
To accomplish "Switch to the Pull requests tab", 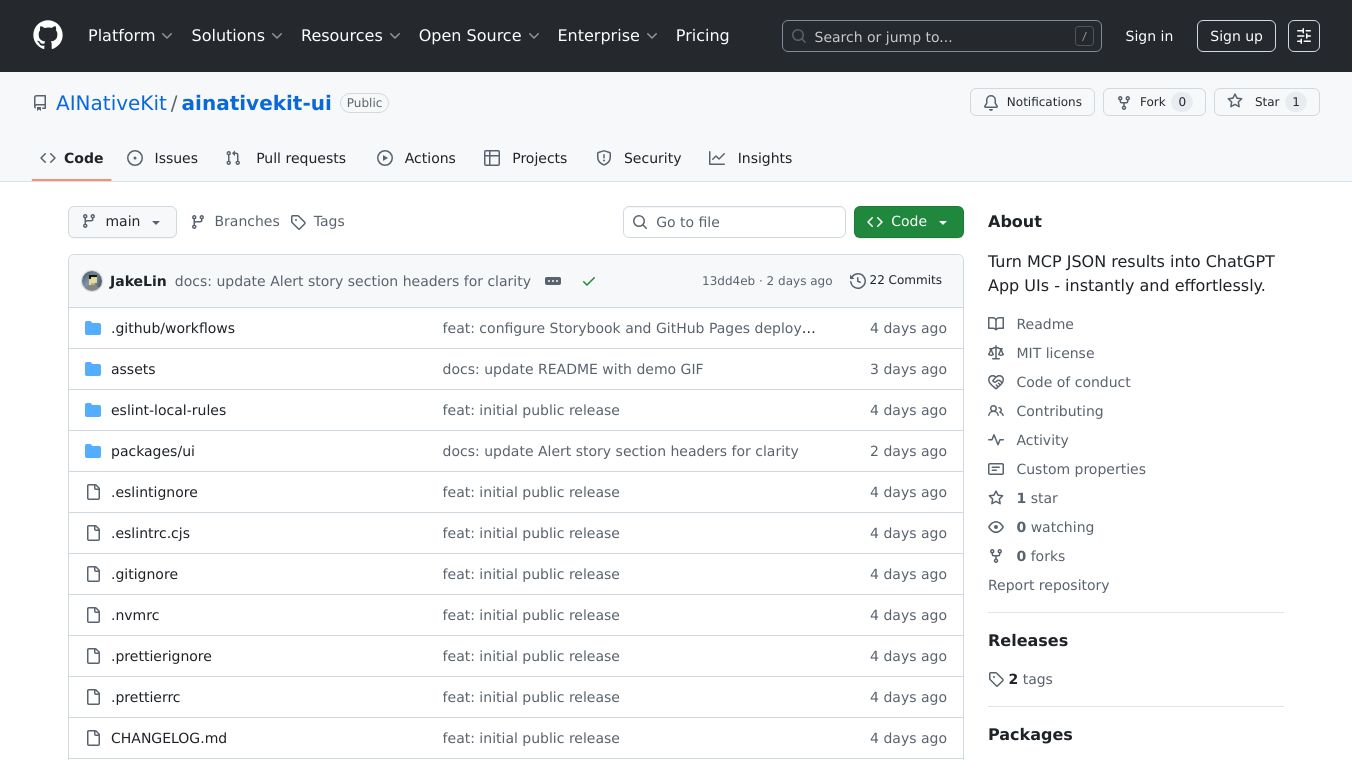I will tap(286, 158).
